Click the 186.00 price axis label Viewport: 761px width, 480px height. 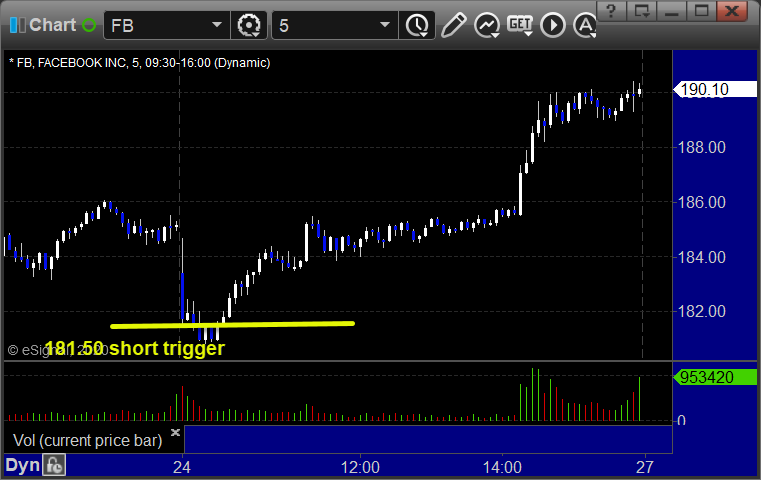pyautogui.click(x=701, y=202)
